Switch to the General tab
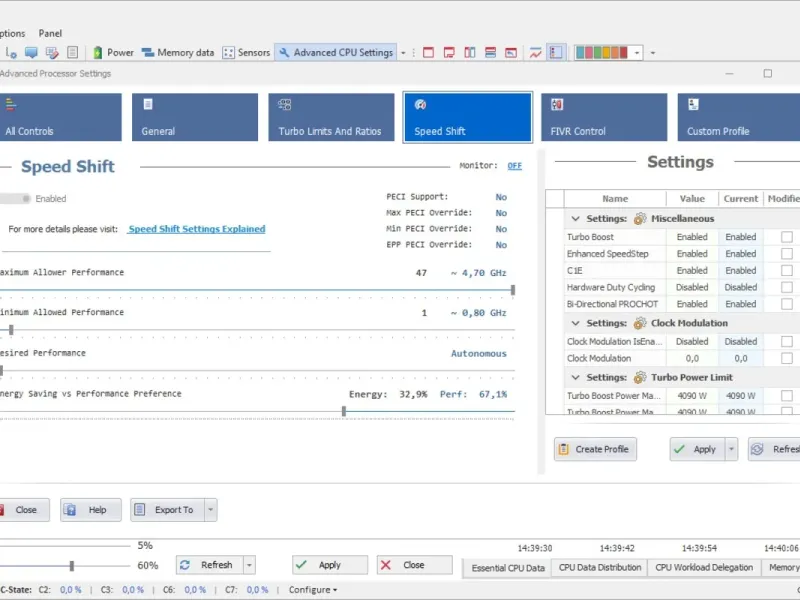 pos(195,117)
